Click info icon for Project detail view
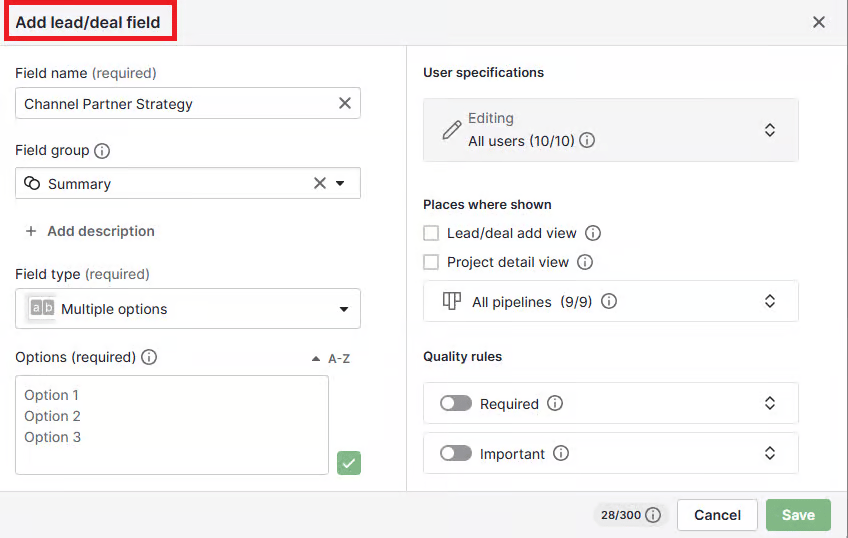The width and height of the screenshot is (848, 538). (x=585, y=262)
